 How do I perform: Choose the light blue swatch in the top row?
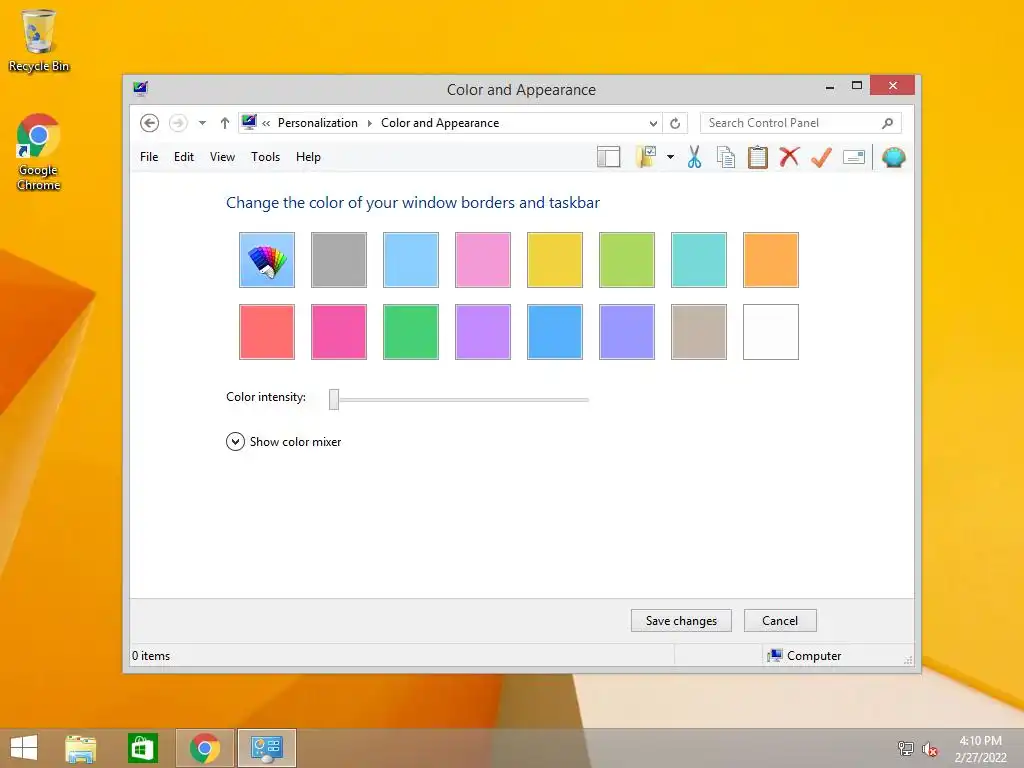(x=411, y=260)
